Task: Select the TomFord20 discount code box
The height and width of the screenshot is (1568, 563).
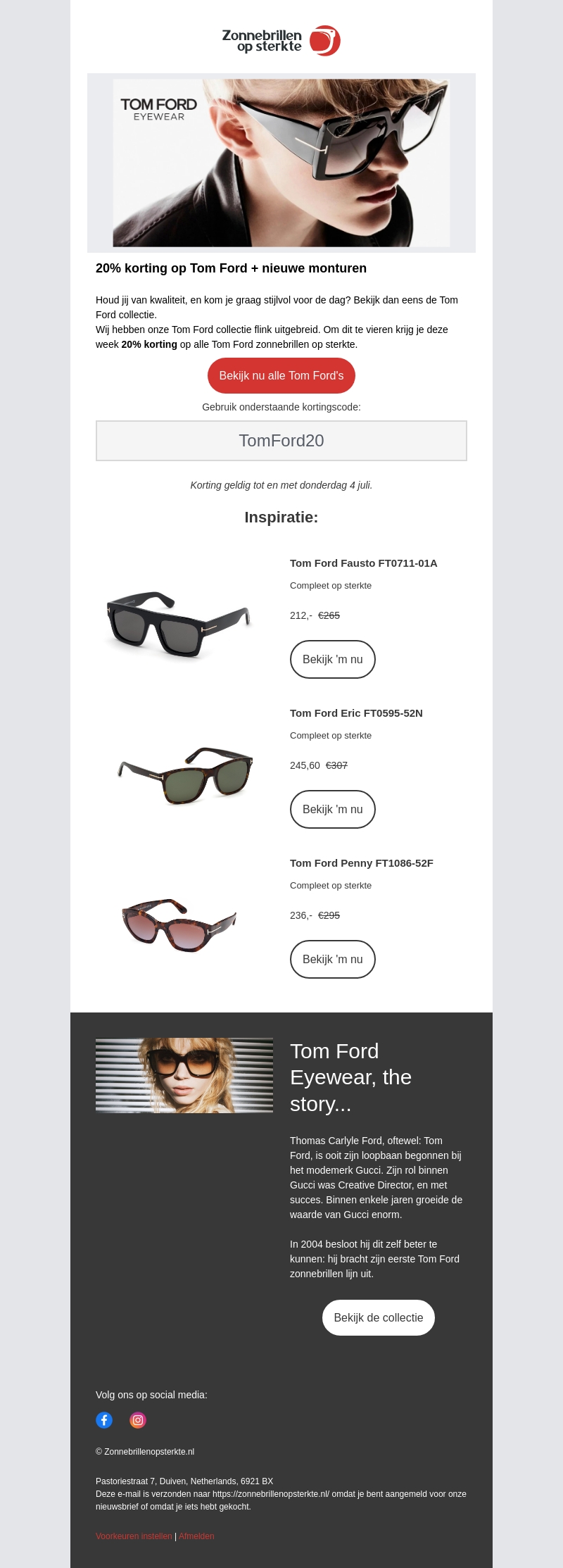Action: (281, 441)
